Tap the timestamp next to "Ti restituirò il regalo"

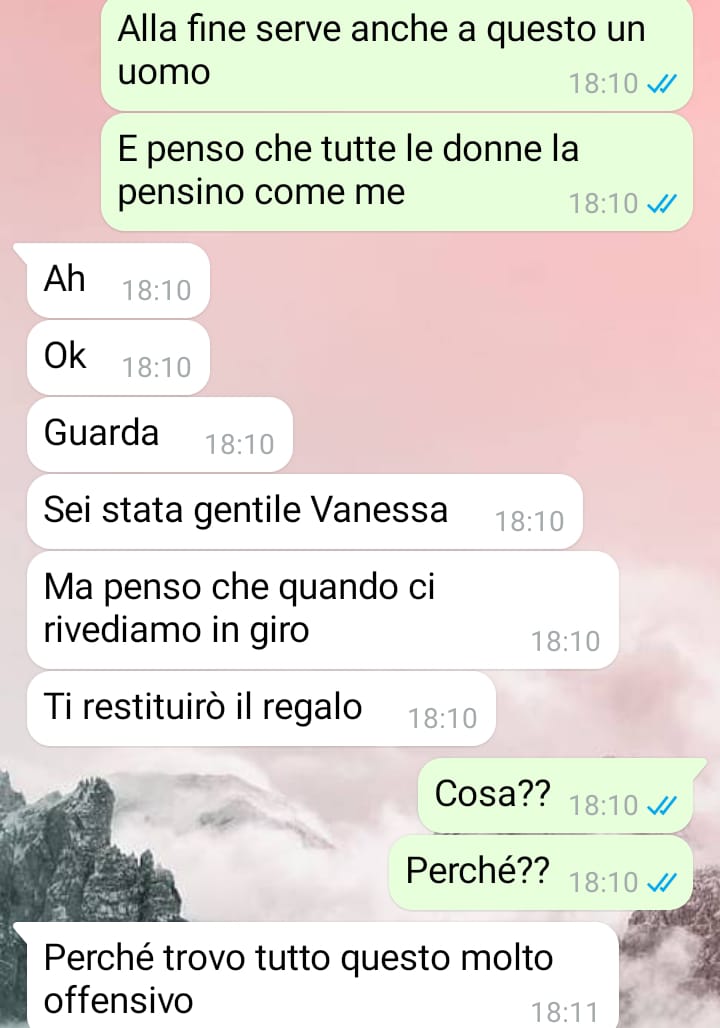tap(443, 719)
